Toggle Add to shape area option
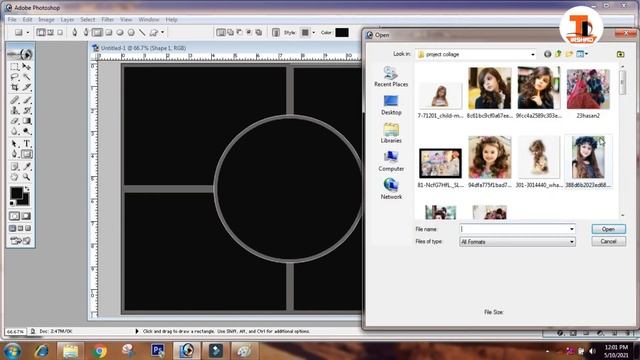This screenshot has width=640, height=360. (230, 32)
